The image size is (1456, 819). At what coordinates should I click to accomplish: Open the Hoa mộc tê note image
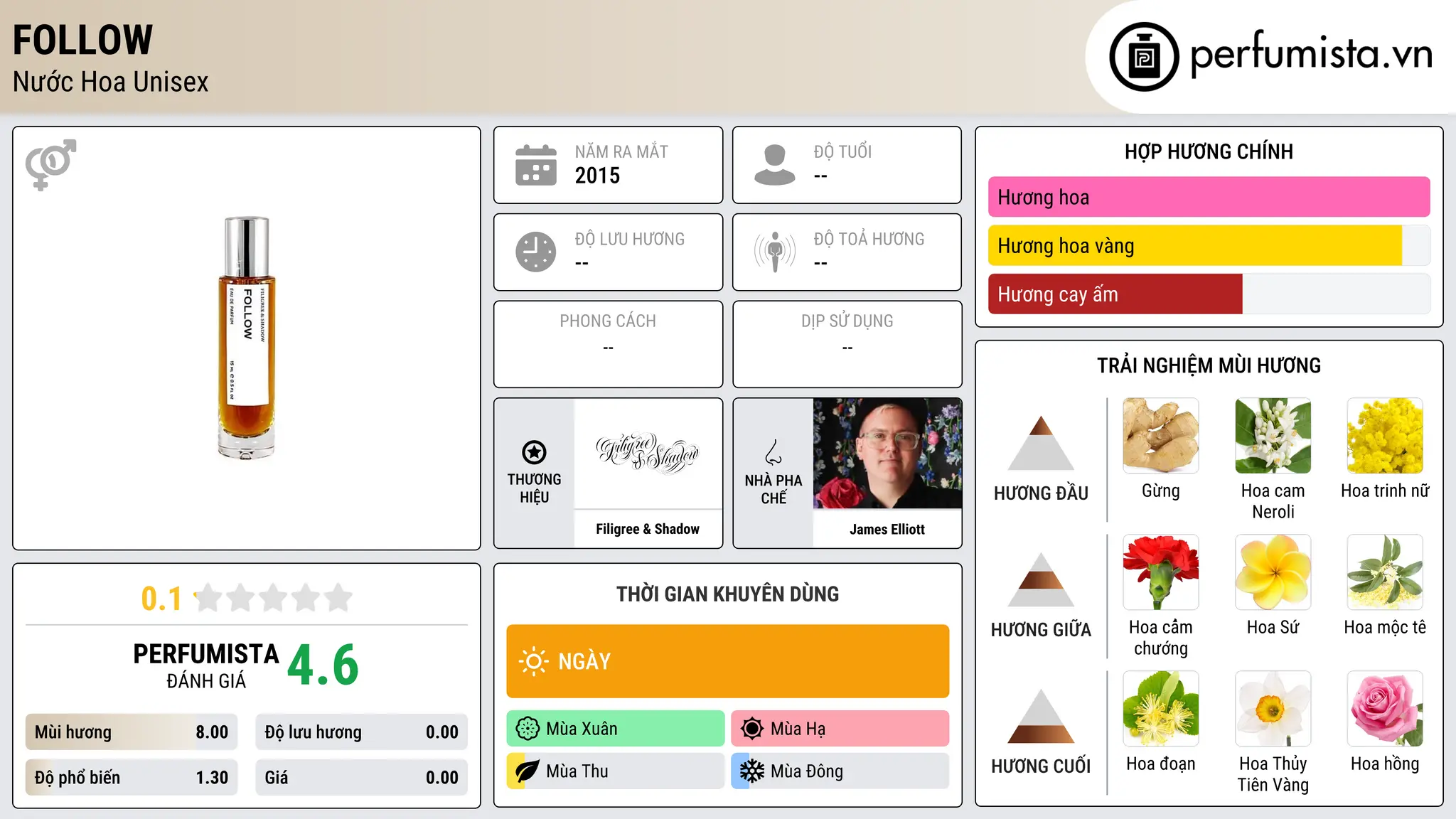click(x=1385, y=572)
